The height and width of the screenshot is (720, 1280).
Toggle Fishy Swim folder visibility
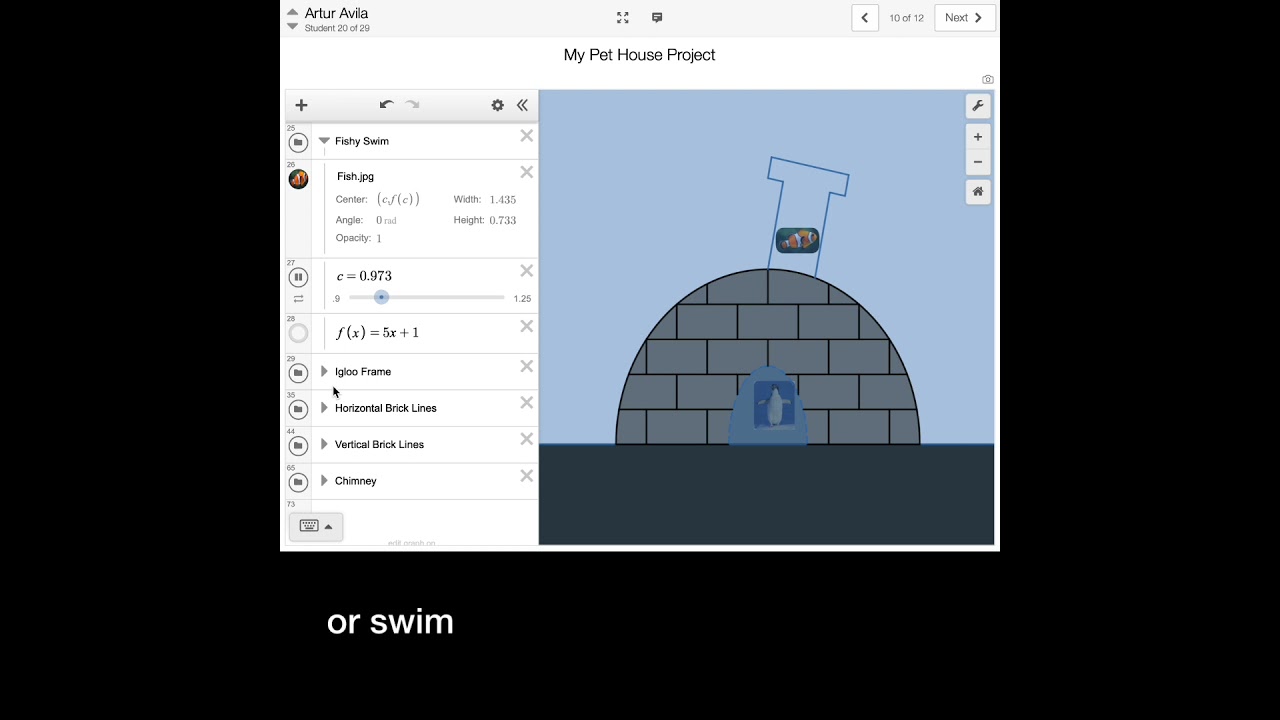click(298, 143)
